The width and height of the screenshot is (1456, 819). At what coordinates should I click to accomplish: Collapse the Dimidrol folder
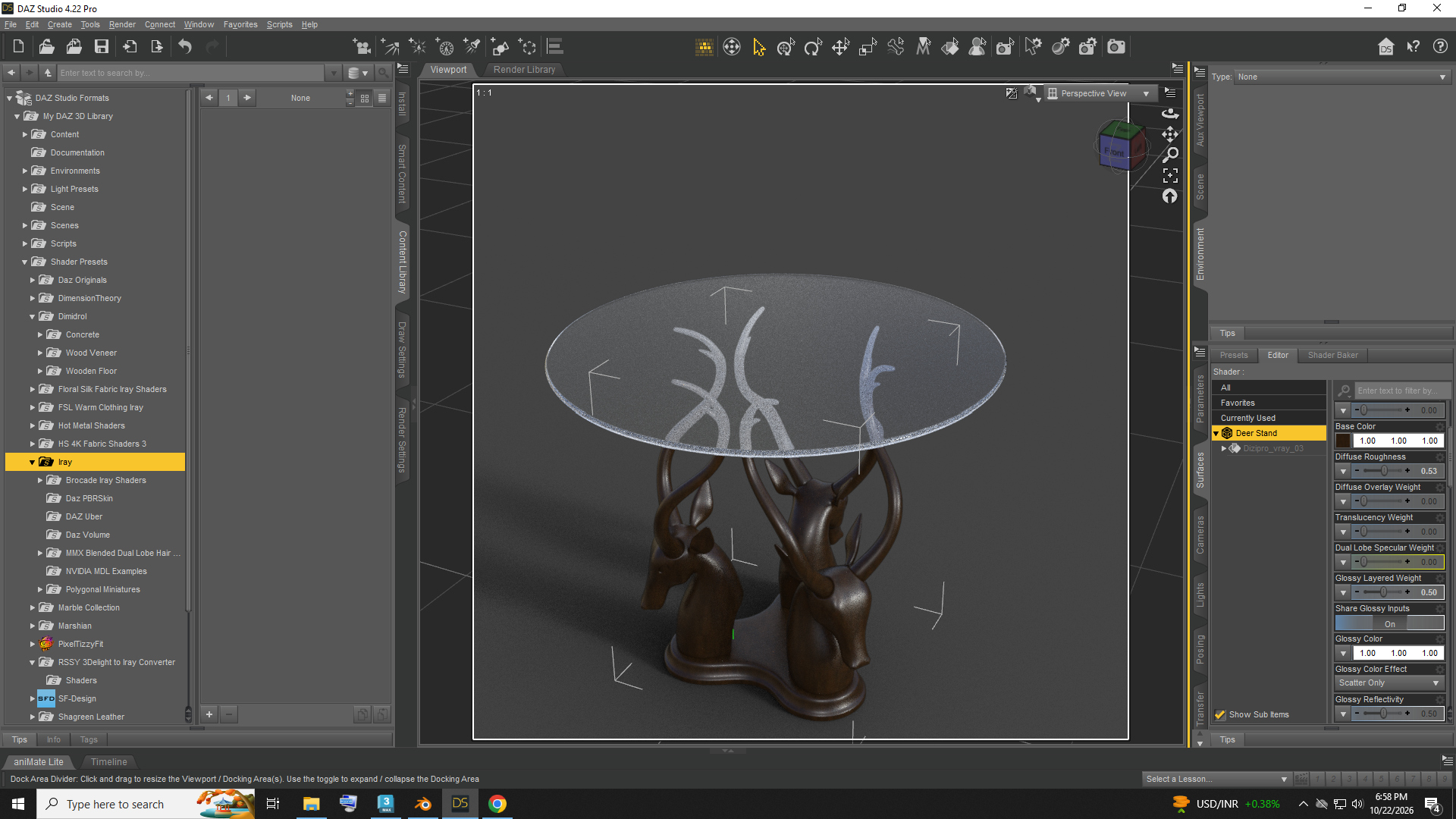(33, 316)
